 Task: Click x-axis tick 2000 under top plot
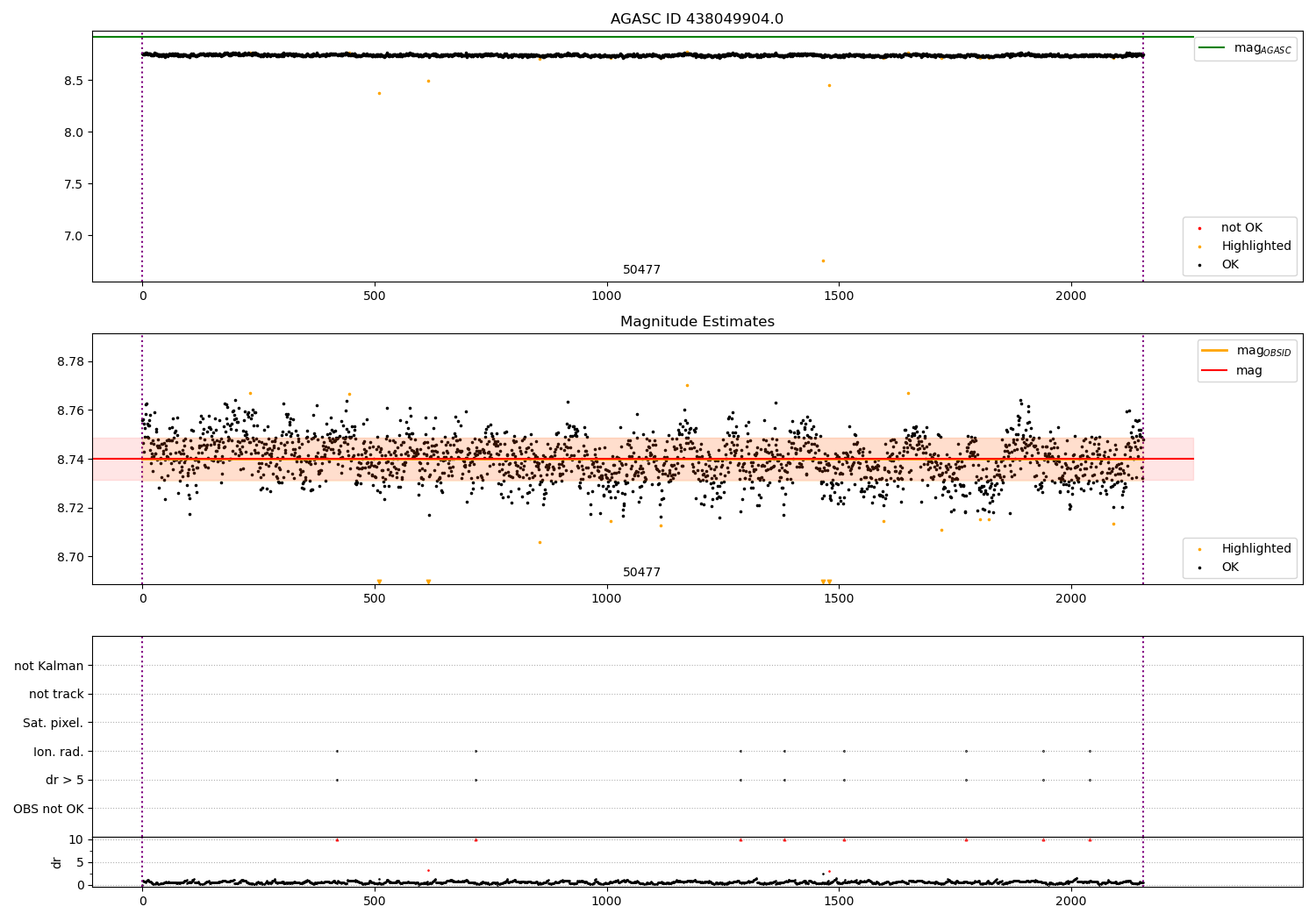pyautogui.click(x=1071, y=296)
